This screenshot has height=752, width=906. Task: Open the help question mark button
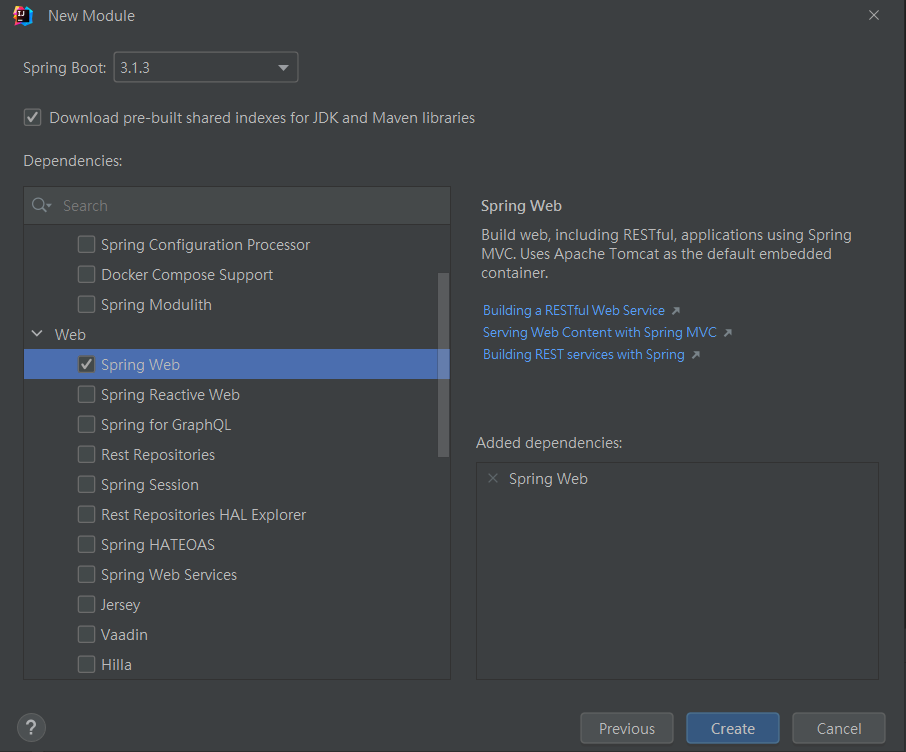(31, 727)
